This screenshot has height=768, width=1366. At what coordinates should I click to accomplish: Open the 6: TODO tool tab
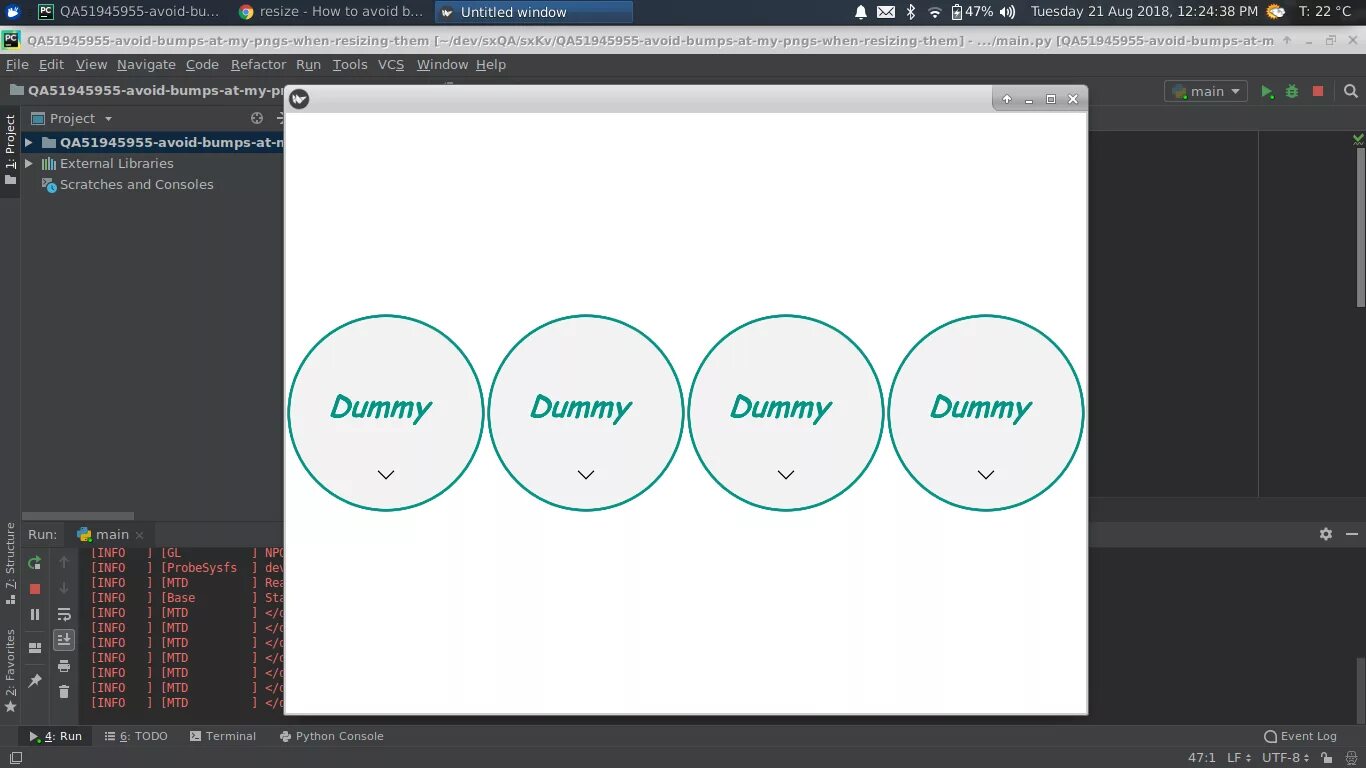click(136, 736)
